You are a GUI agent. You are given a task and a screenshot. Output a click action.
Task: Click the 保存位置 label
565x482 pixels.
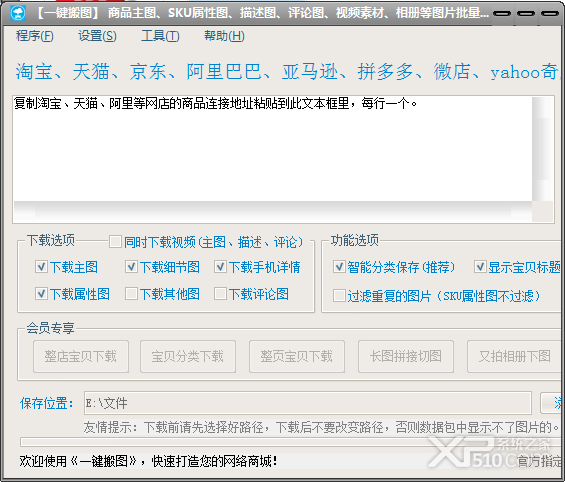(46, 403)
